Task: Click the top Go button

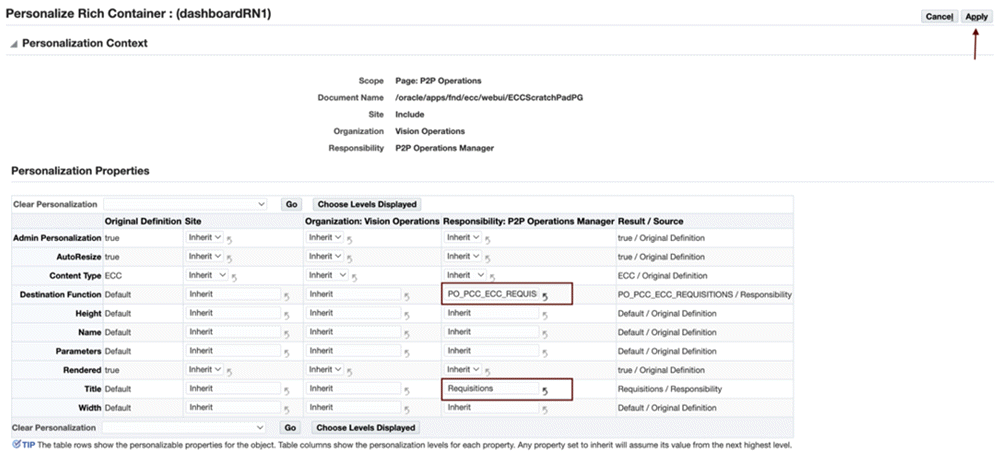Action: tap(291, 204)
